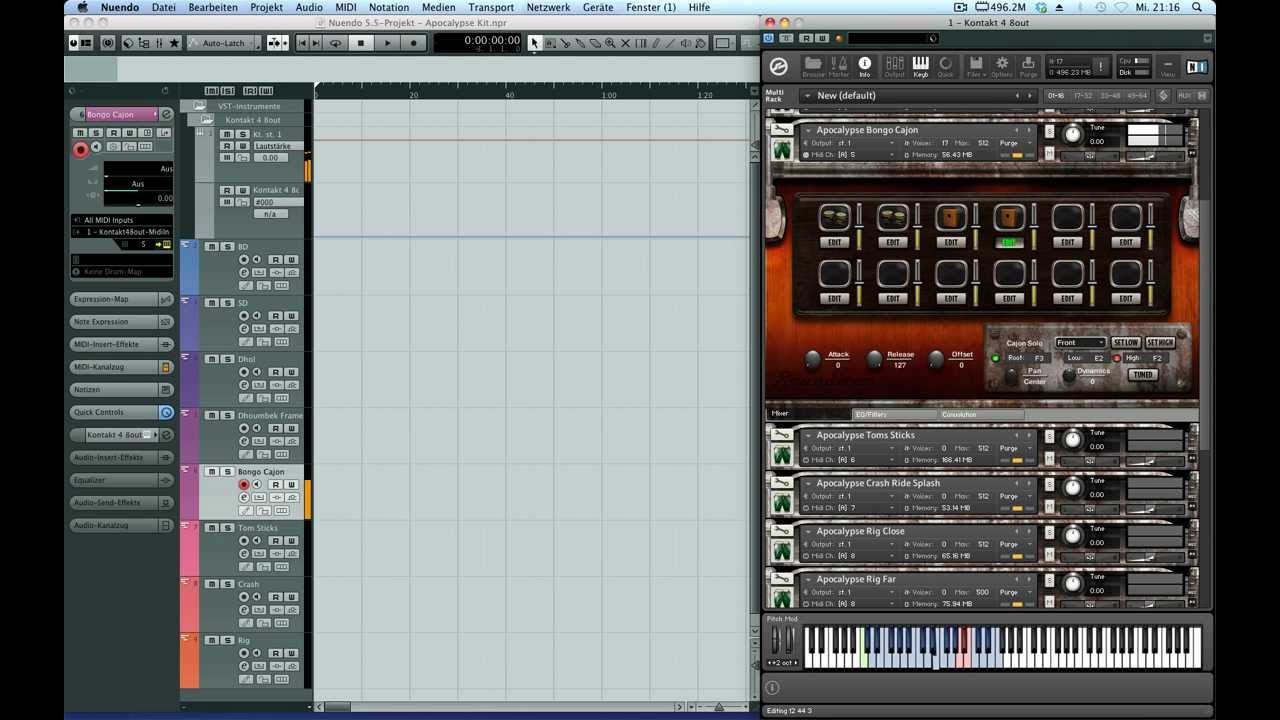Image resolution: width=1280 pixels, height=720 pixels.
Task: Open the Auto-Latch automation mode dropdown
Action: pyautogui.click(x=225, y=43)
